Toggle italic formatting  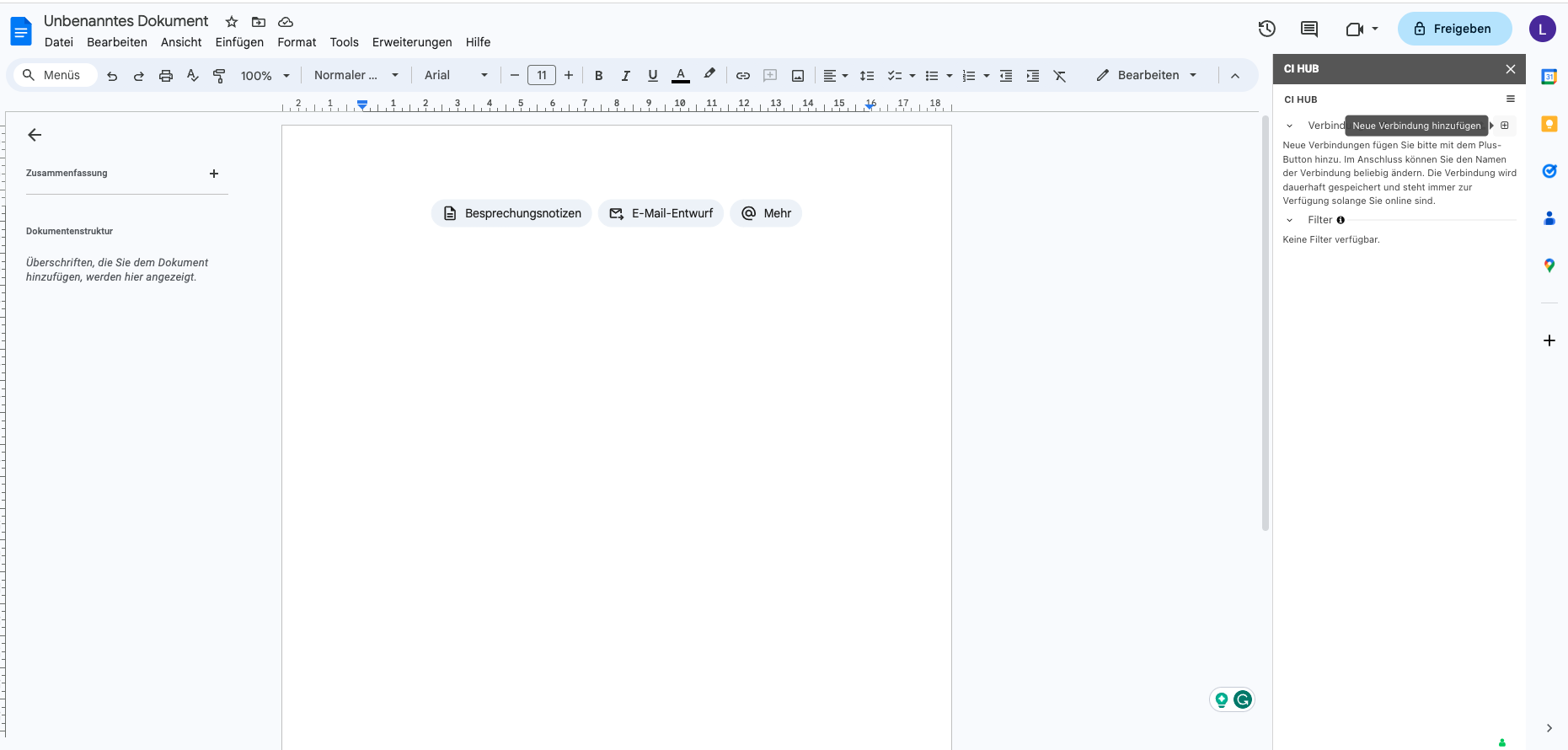[626, 76]
